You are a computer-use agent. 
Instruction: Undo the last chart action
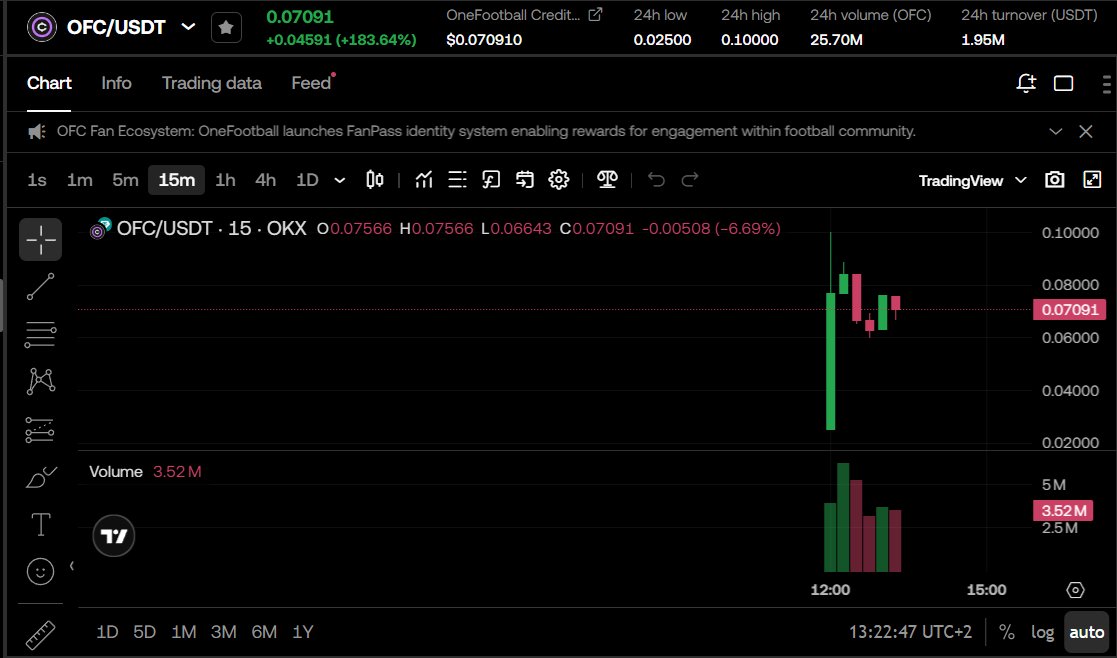656,180
